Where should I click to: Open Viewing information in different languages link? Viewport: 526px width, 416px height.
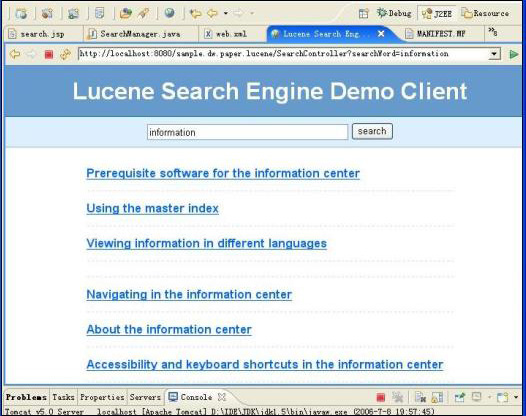(206, 244)
